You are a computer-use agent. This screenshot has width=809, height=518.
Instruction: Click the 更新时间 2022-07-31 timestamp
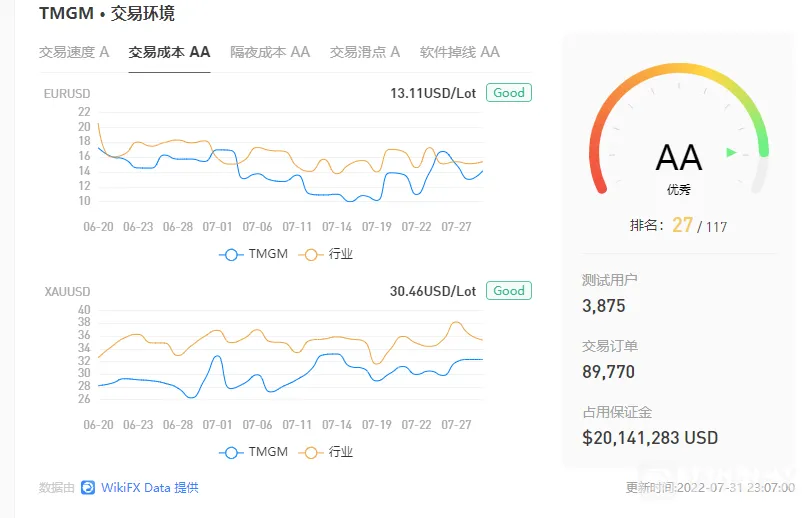[710, 488]
